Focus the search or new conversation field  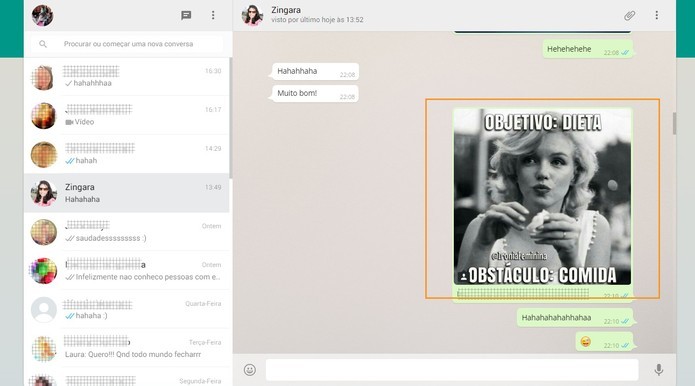click(128, 44)
